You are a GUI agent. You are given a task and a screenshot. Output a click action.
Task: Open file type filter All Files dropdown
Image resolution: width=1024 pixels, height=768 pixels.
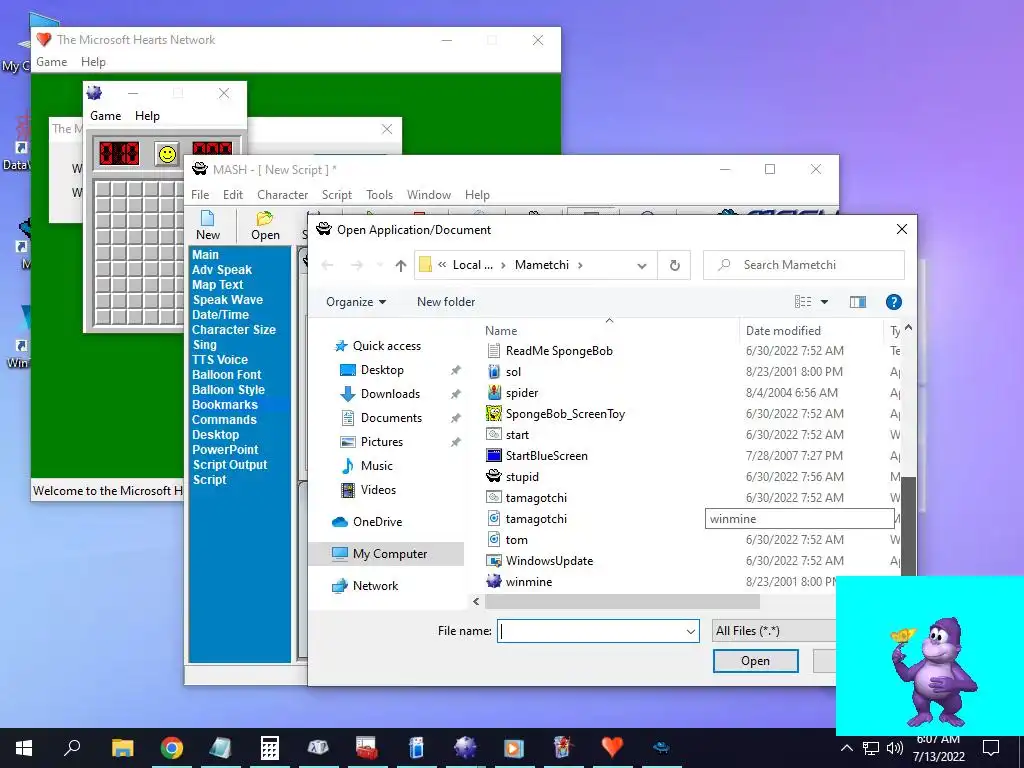point(774,631)
